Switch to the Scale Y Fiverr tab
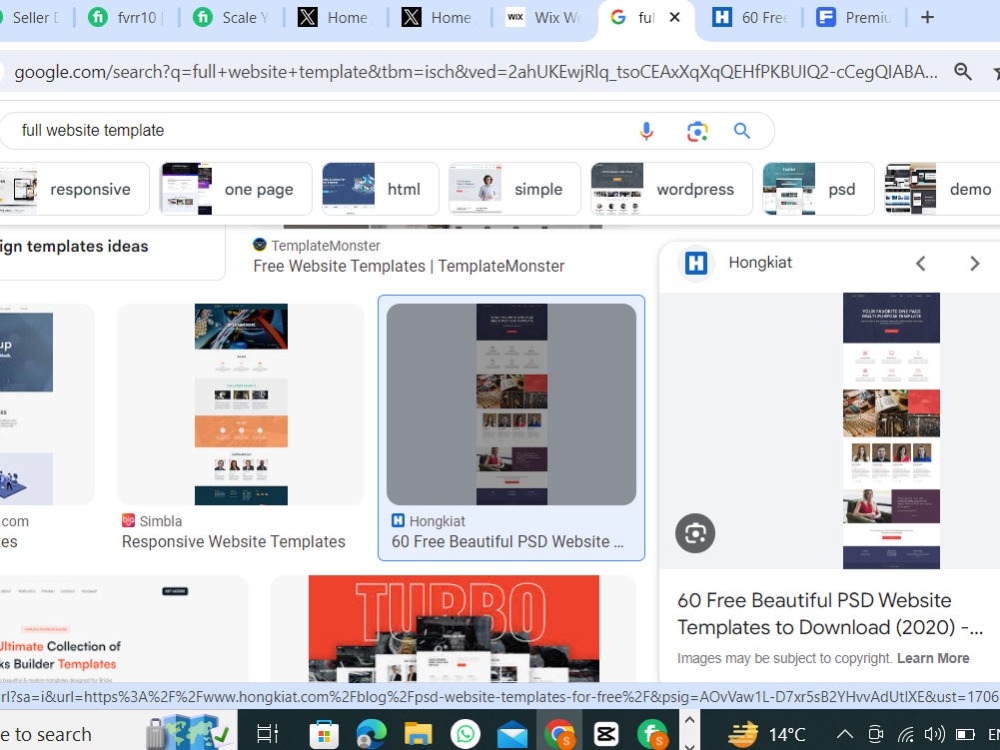1000x750 pixels. pyautogui.click(x=231, y=17)
